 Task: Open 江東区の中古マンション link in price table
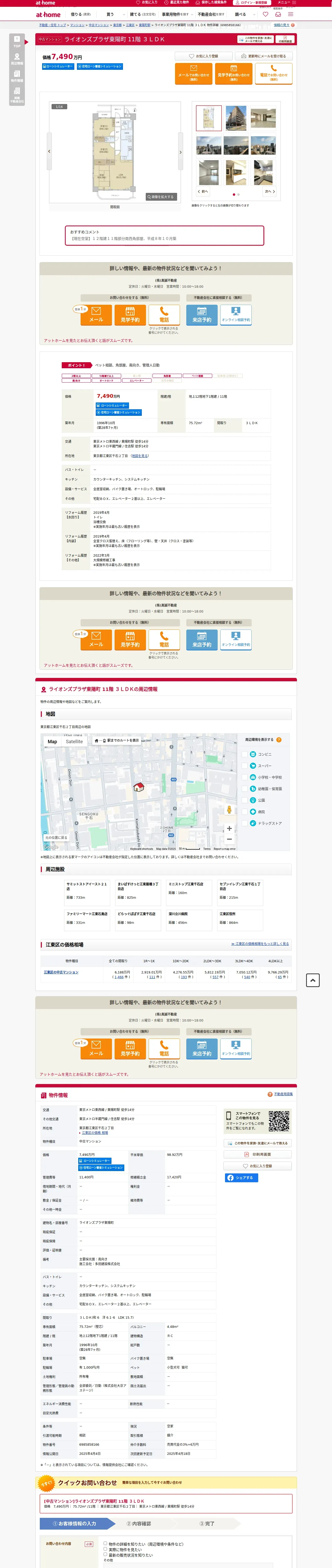(61, 972)
